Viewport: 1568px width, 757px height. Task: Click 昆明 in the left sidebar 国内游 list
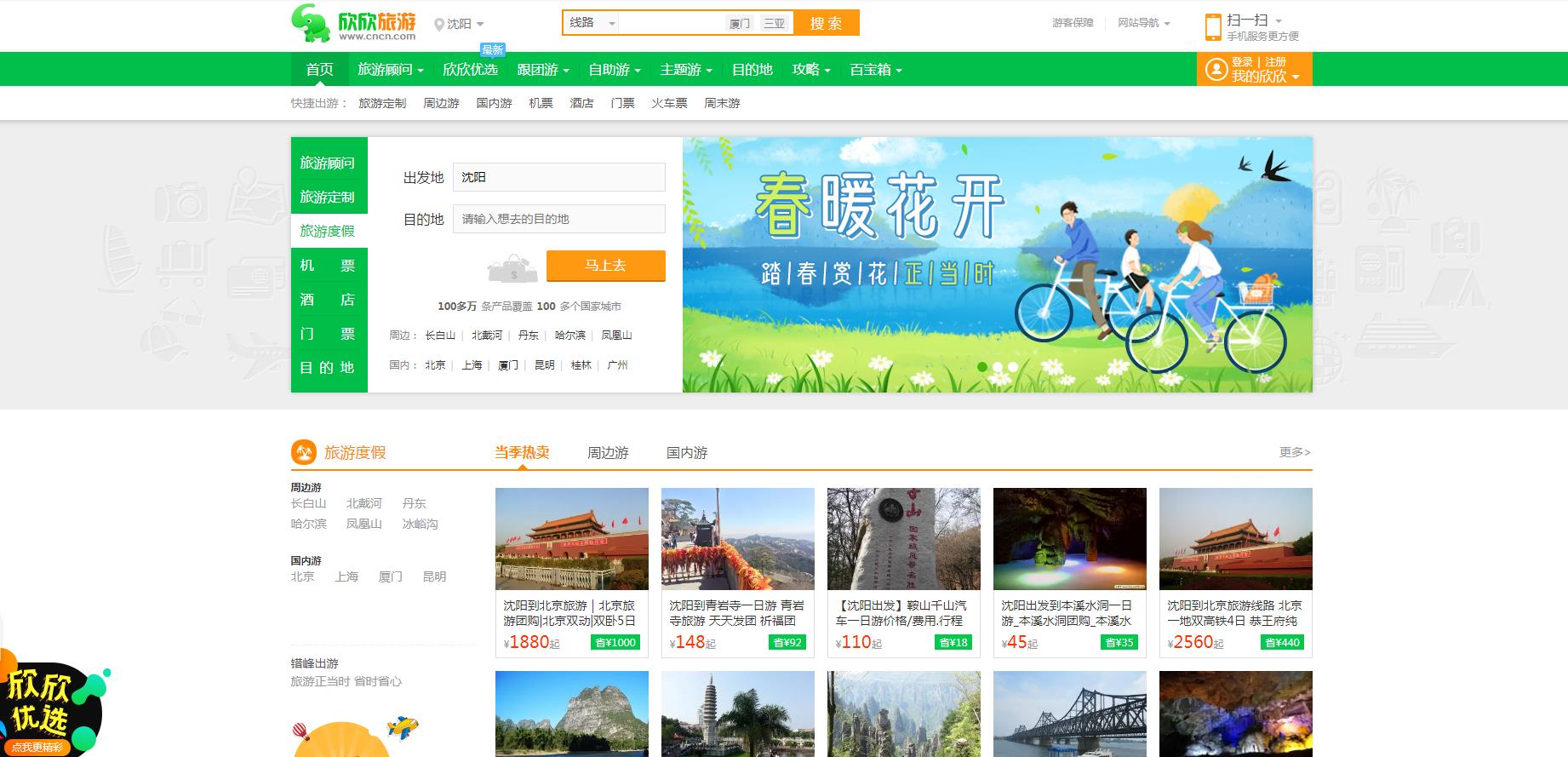pos(434,576)
